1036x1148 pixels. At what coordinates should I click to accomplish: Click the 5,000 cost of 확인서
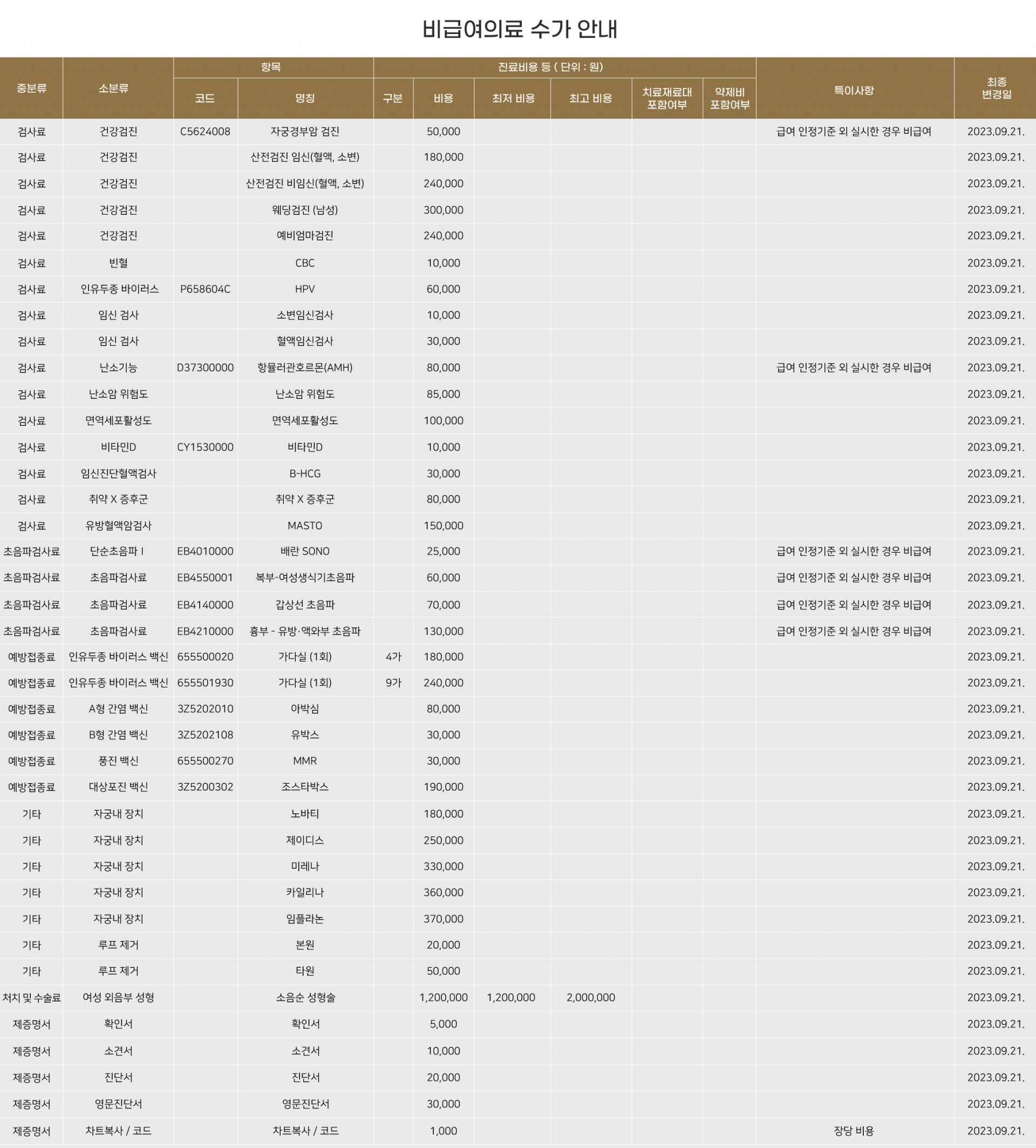(444, 1024)
